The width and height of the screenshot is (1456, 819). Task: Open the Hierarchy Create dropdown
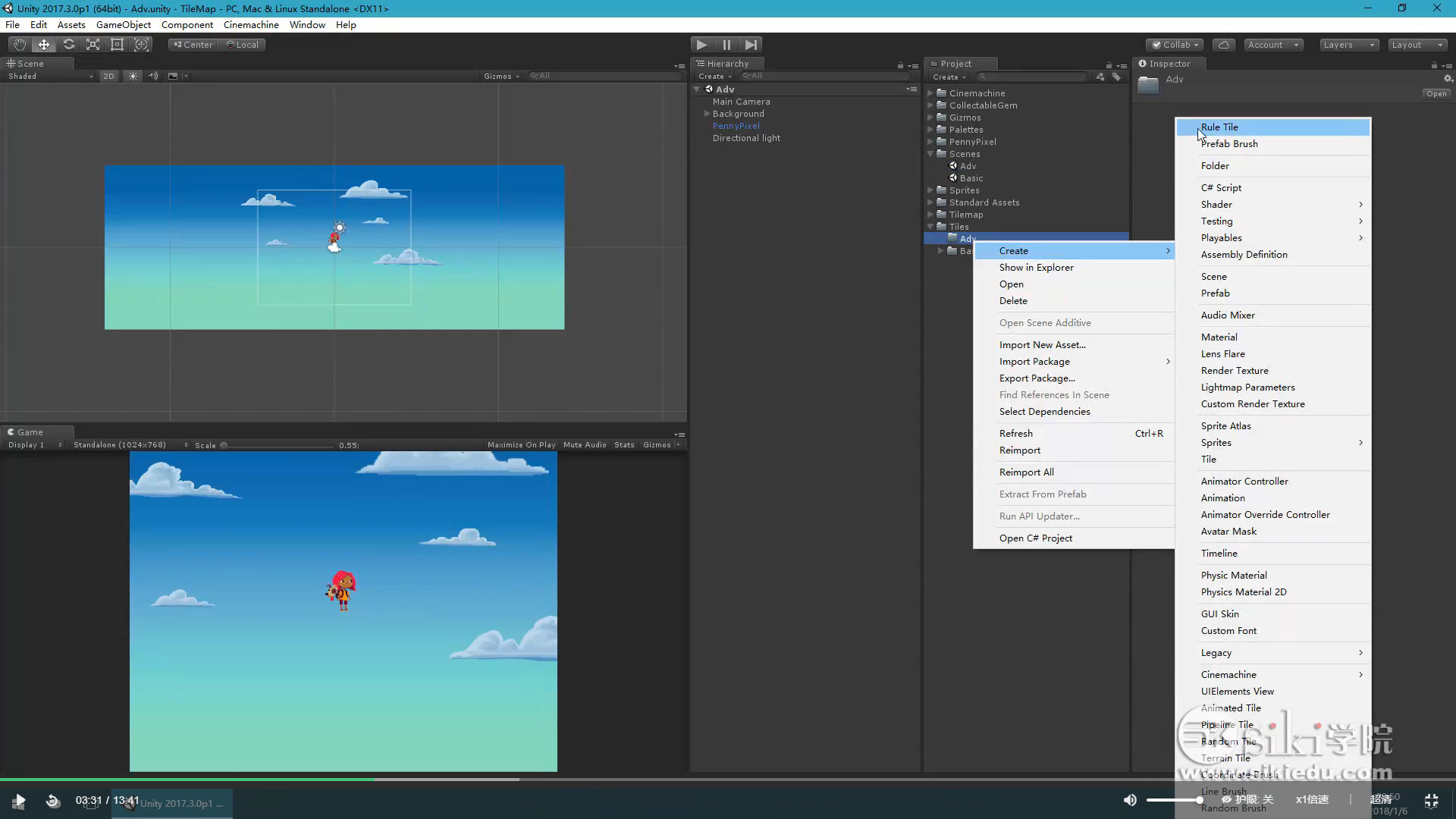click(714, 77)
